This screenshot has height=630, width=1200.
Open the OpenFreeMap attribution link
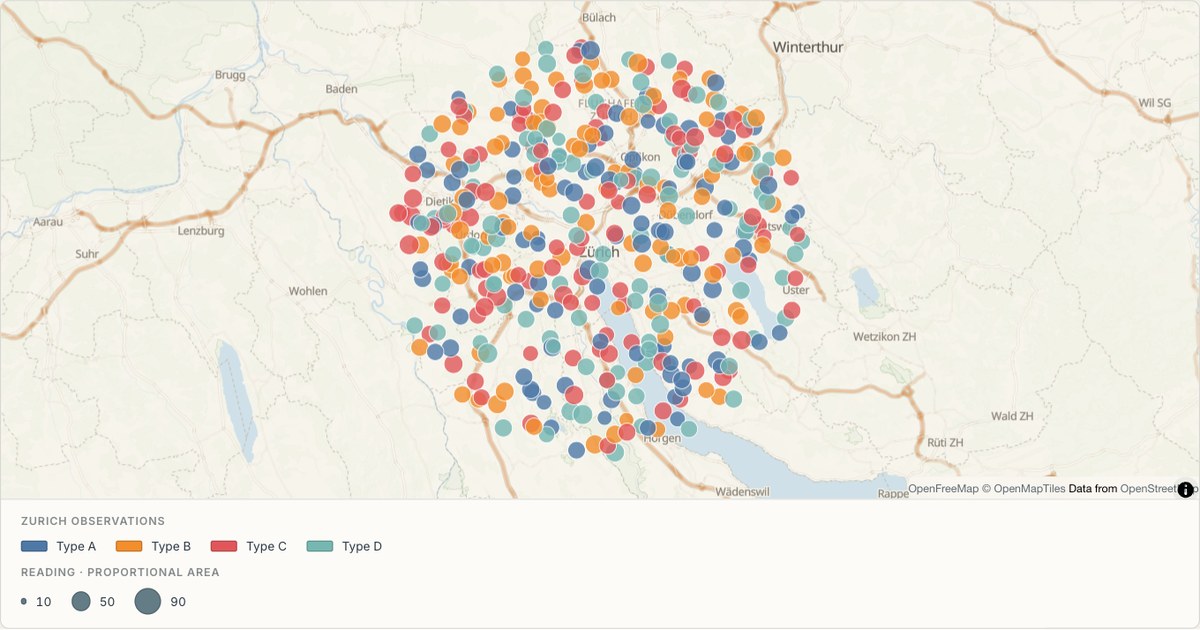click(942, 490)
